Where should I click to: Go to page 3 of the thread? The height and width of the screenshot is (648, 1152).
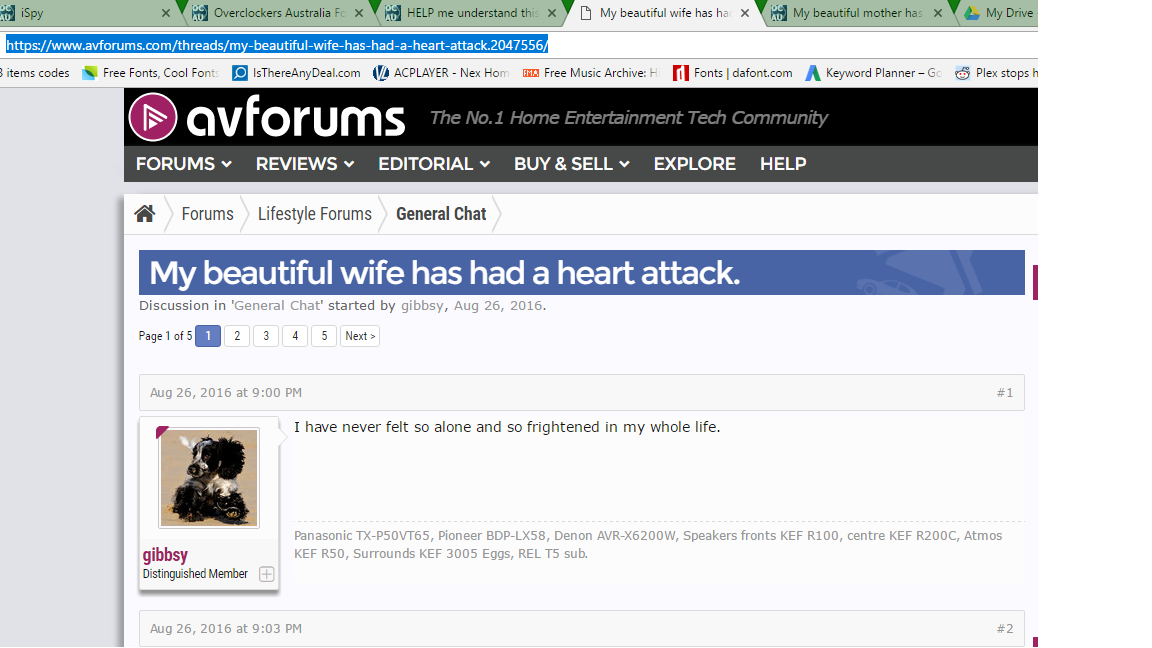(266, 336)
